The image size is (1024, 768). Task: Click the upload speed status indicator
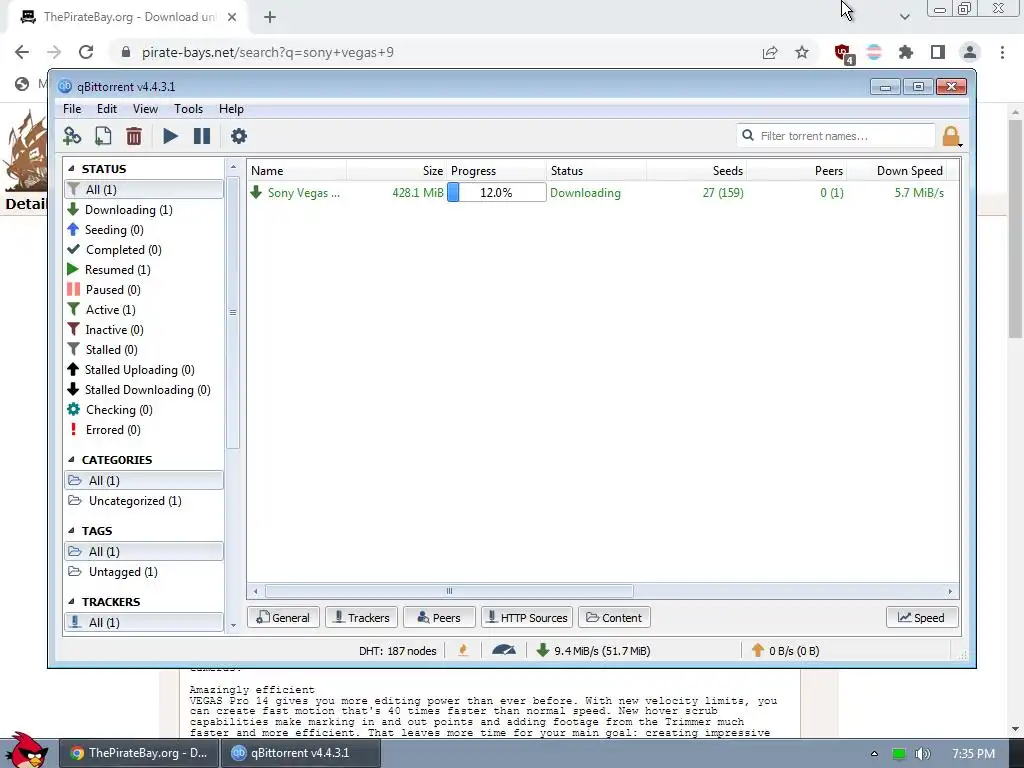point(786,650)
